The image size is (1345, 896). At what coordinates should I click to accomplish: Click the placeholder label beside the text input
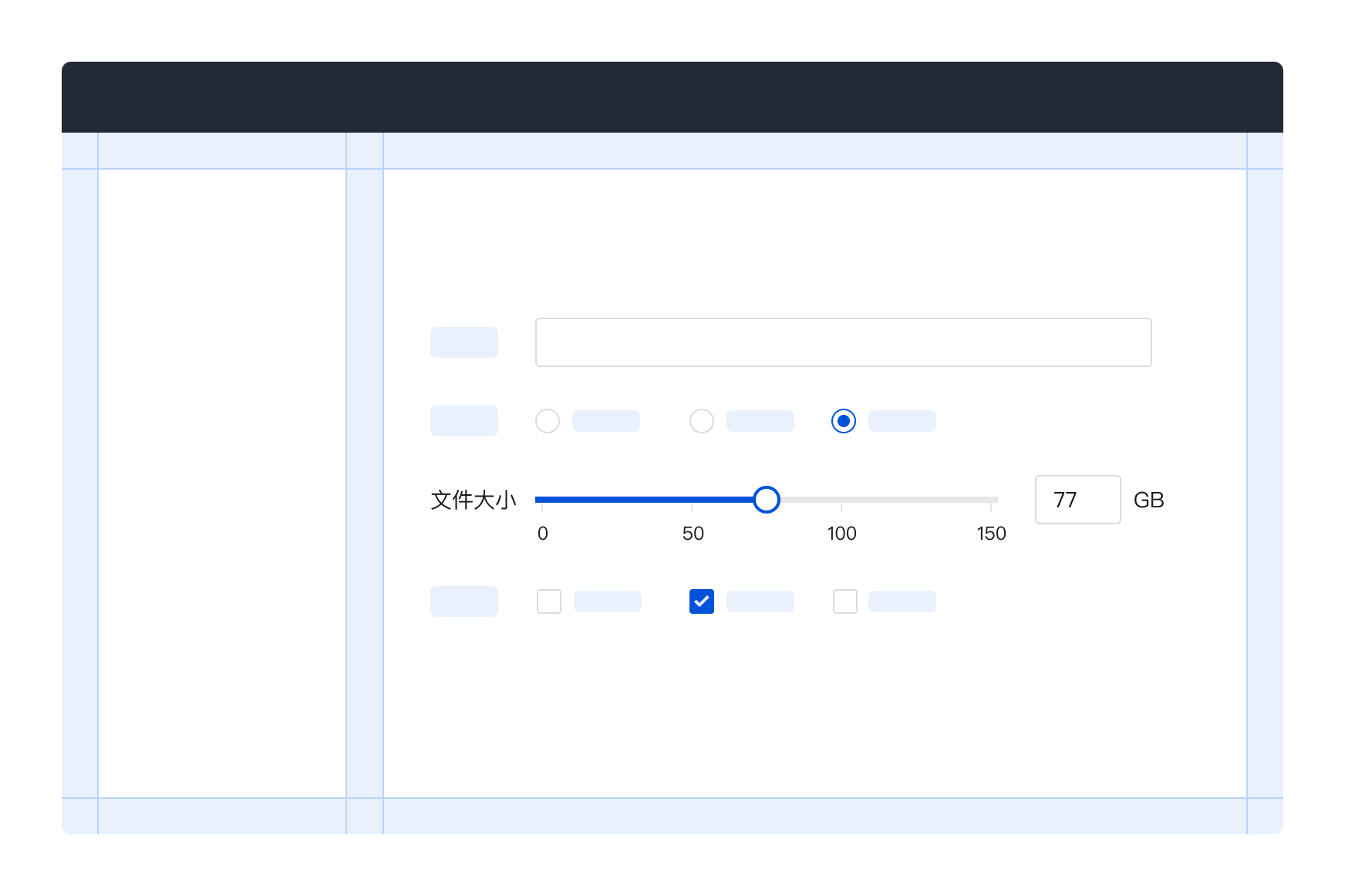point(464,342)
